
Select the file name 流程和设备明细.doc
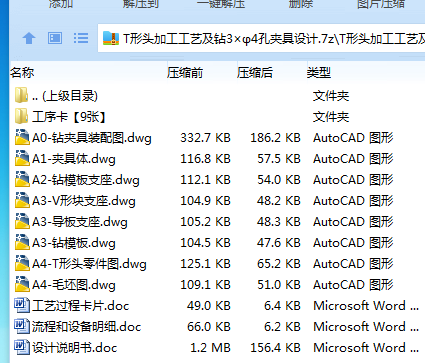(x=86, y=327)
